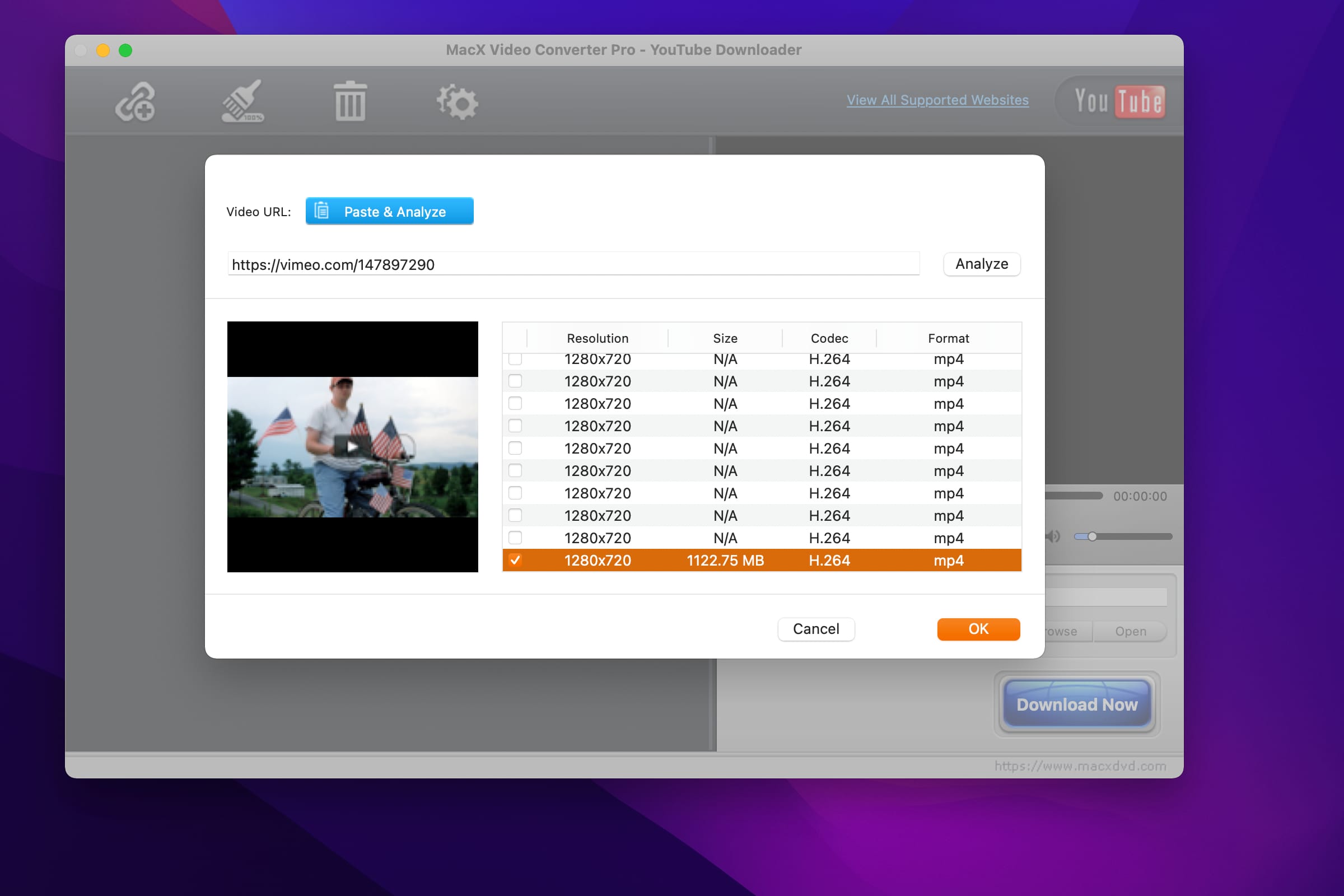Click the Delete trash can icon
Viewport: 1344px width, 896px height.
coord(349,101)
